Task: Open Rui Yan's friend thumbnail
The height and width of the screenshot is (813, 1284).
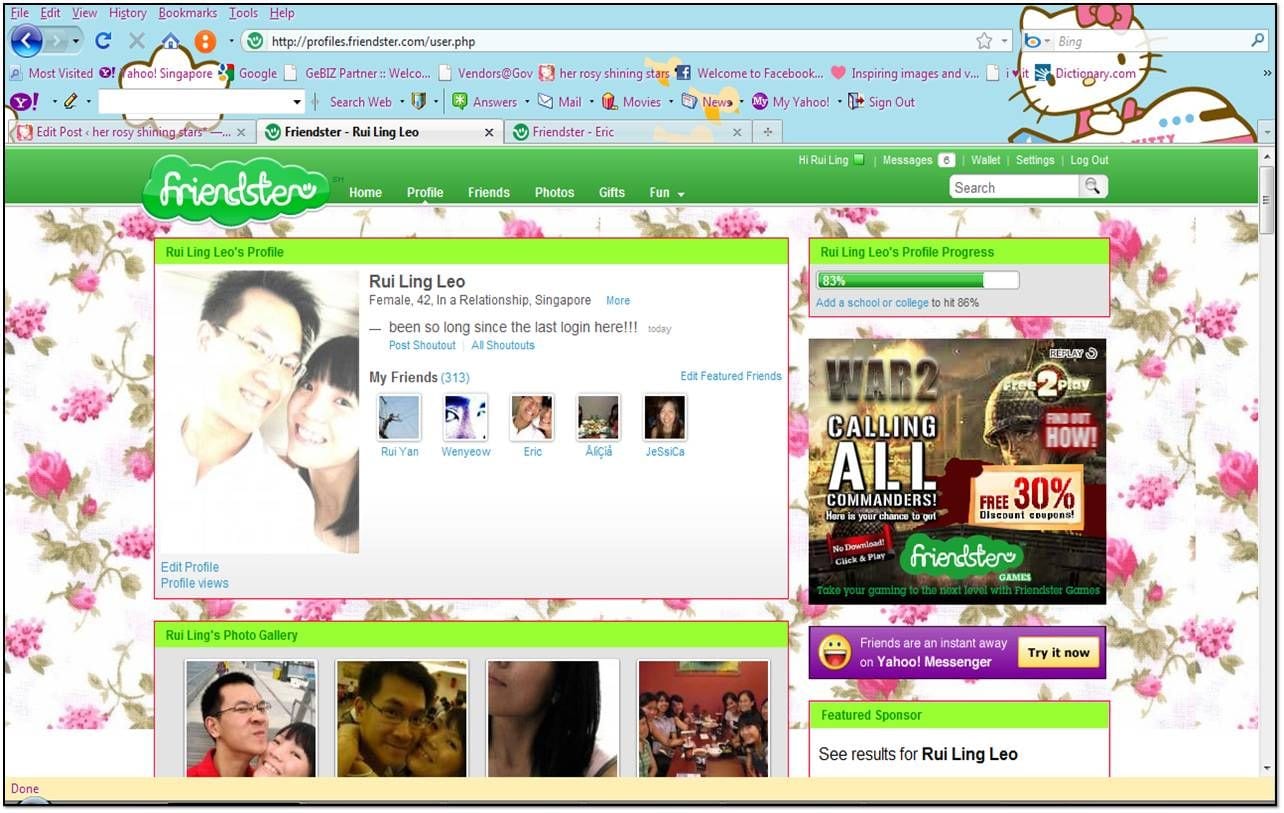Action: coord(399,417)
